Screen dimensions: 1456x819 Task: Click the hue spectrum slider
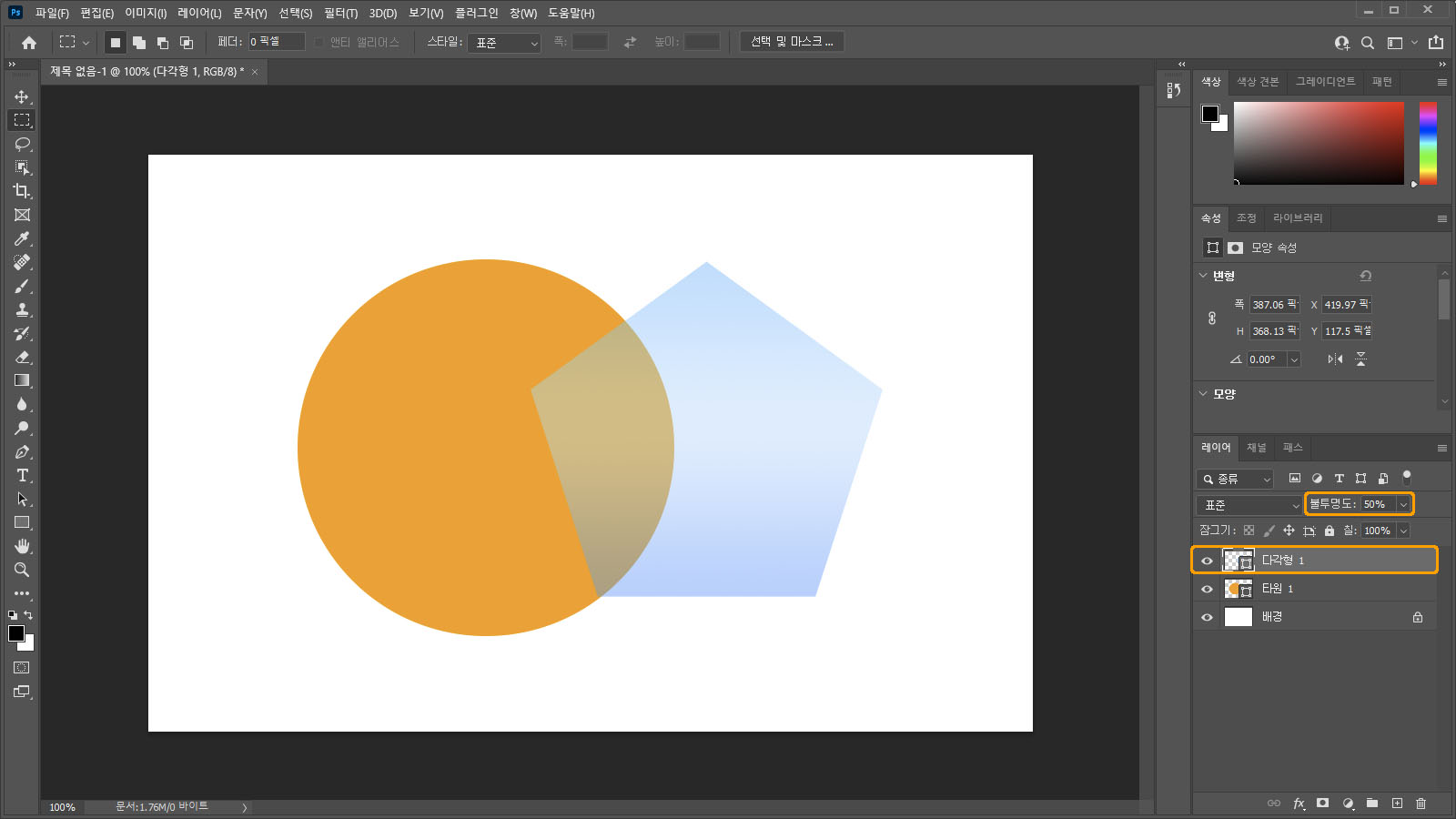(x=1428, y=143)
